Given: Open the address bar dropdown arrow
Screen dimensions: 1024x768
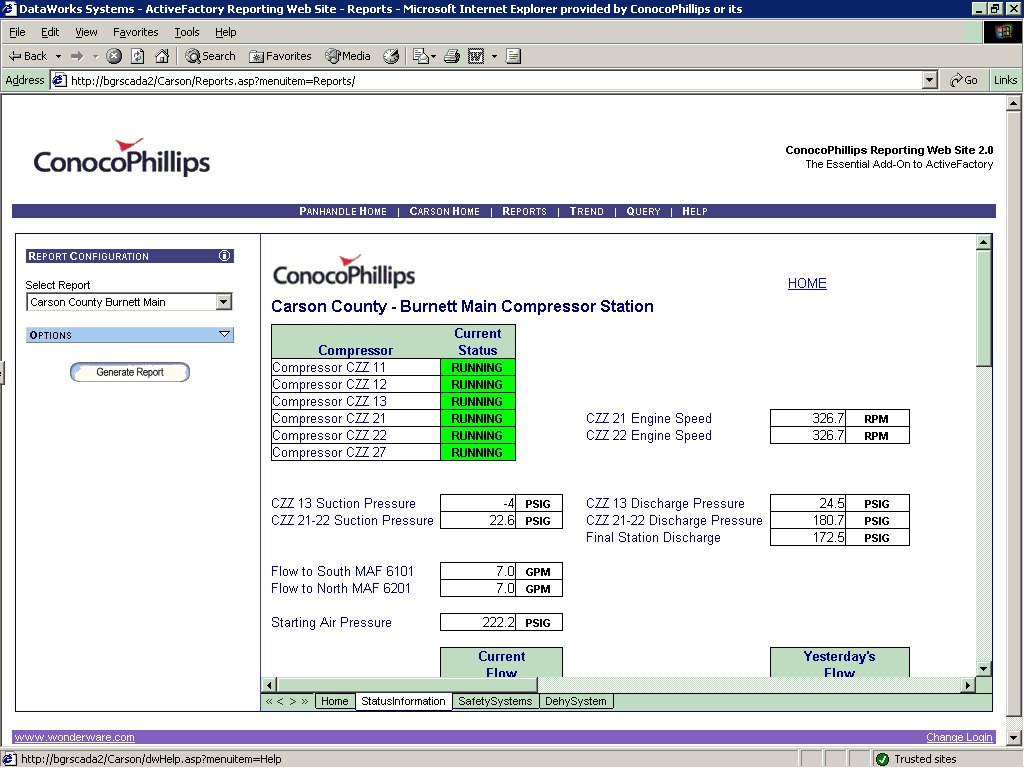Looking at the screenshot, I should pyautogui.click(x=930, y=80).
